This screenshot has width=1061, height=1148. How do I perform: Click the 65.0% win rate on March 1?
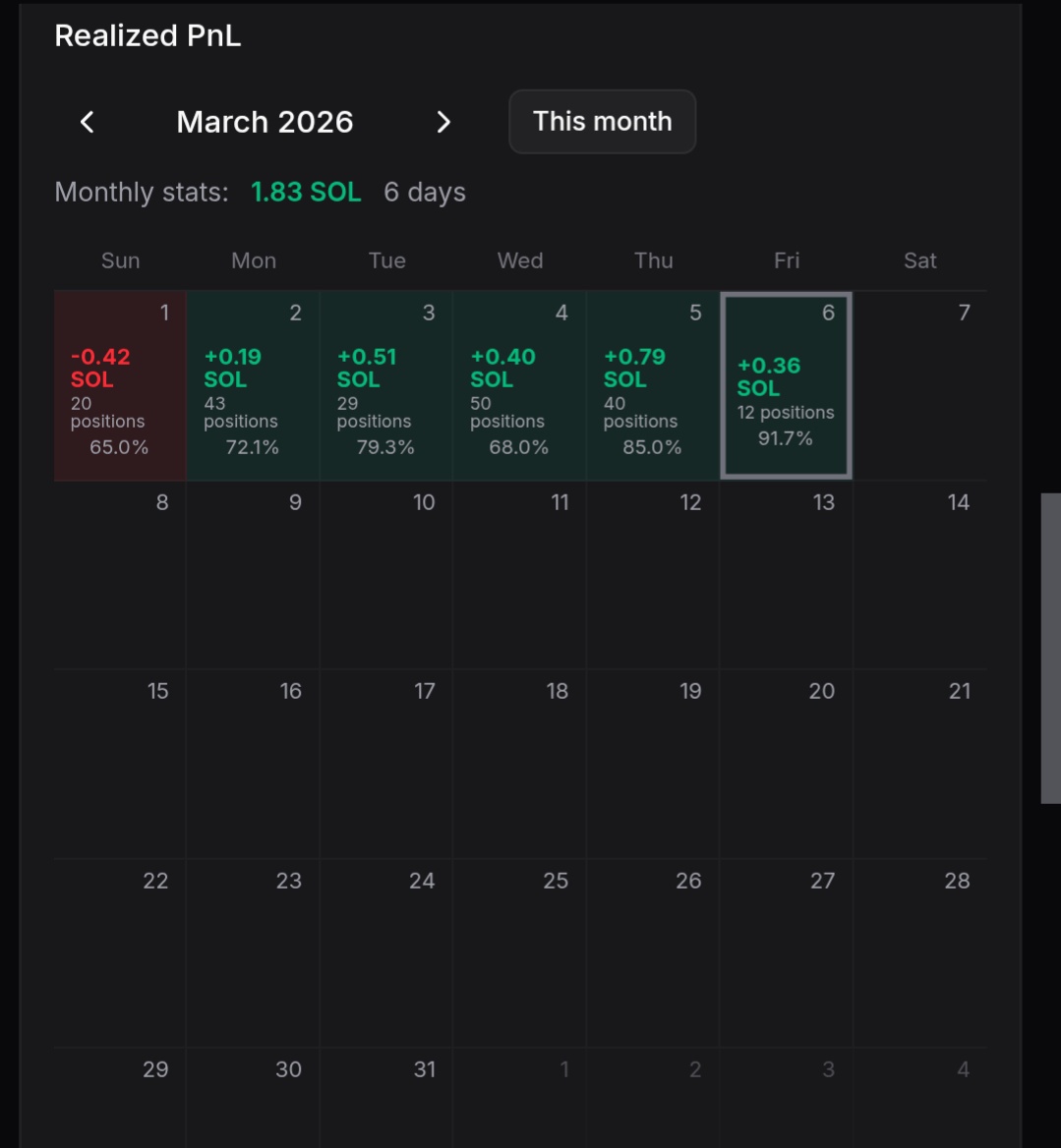pyautogui.click(x=119, y=447)
